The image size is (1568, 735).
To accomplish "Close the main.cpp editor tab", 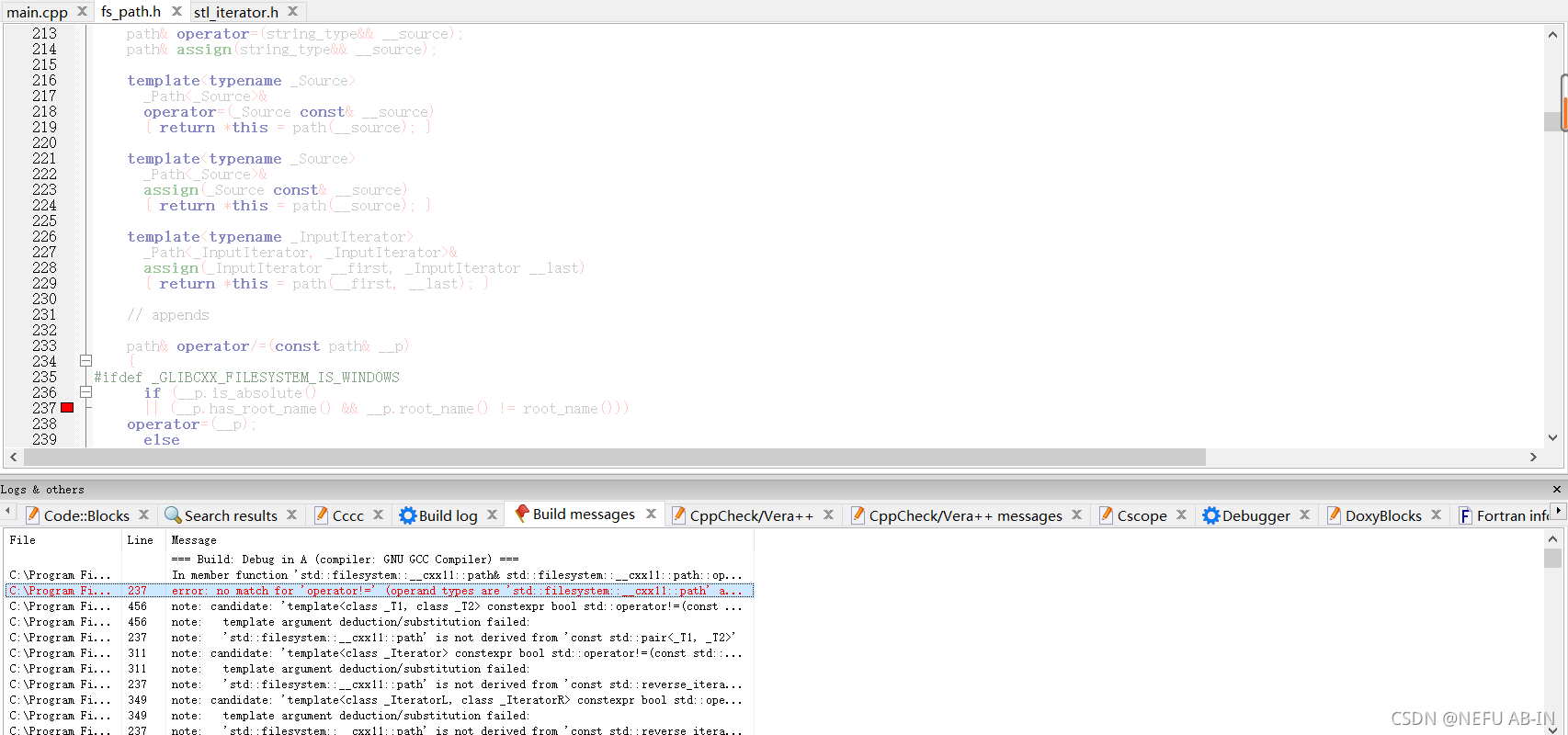I will click(x=82, y=11).
